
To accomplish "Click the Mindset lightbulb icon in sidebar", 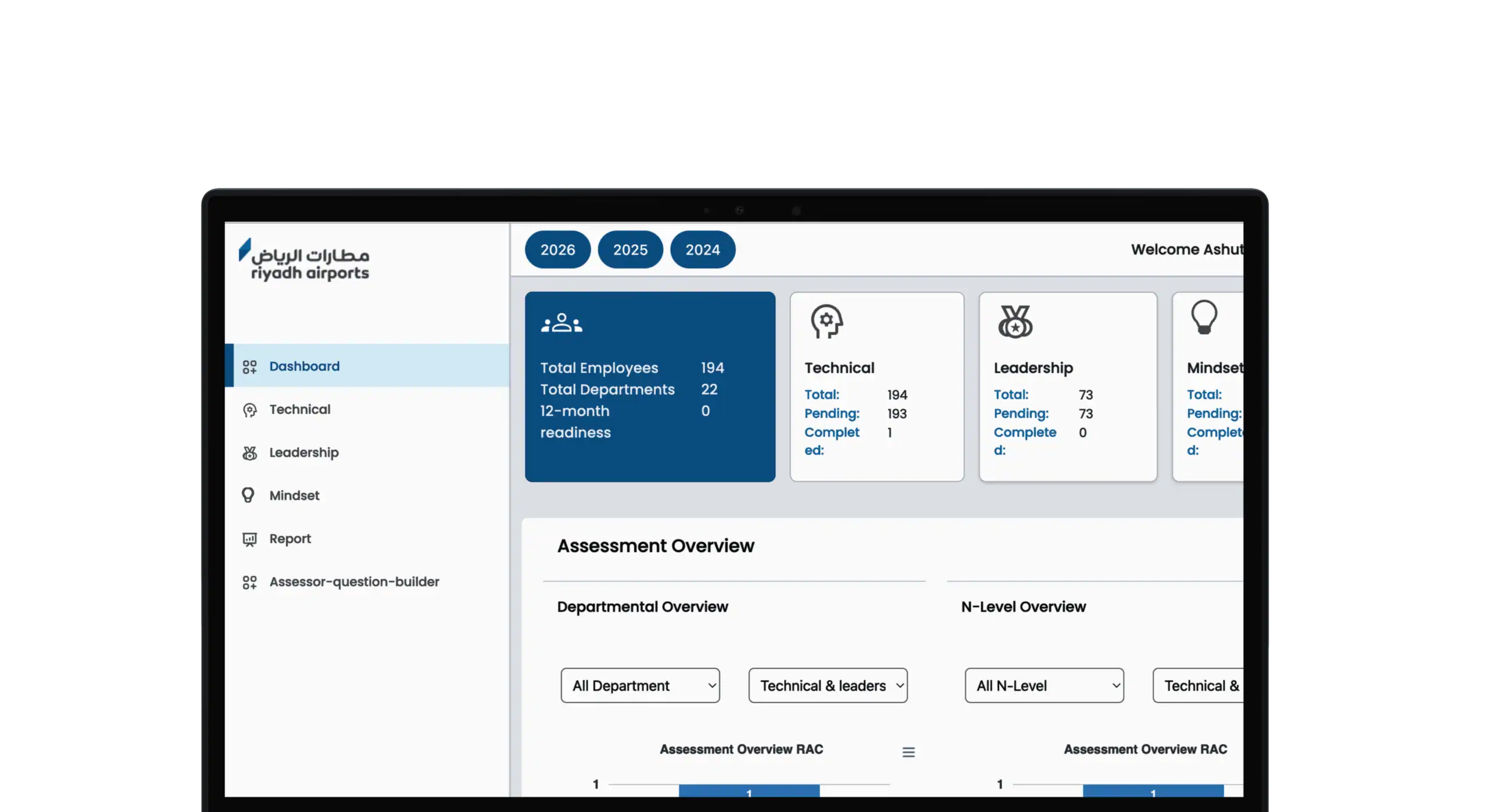I will [248, 495].
